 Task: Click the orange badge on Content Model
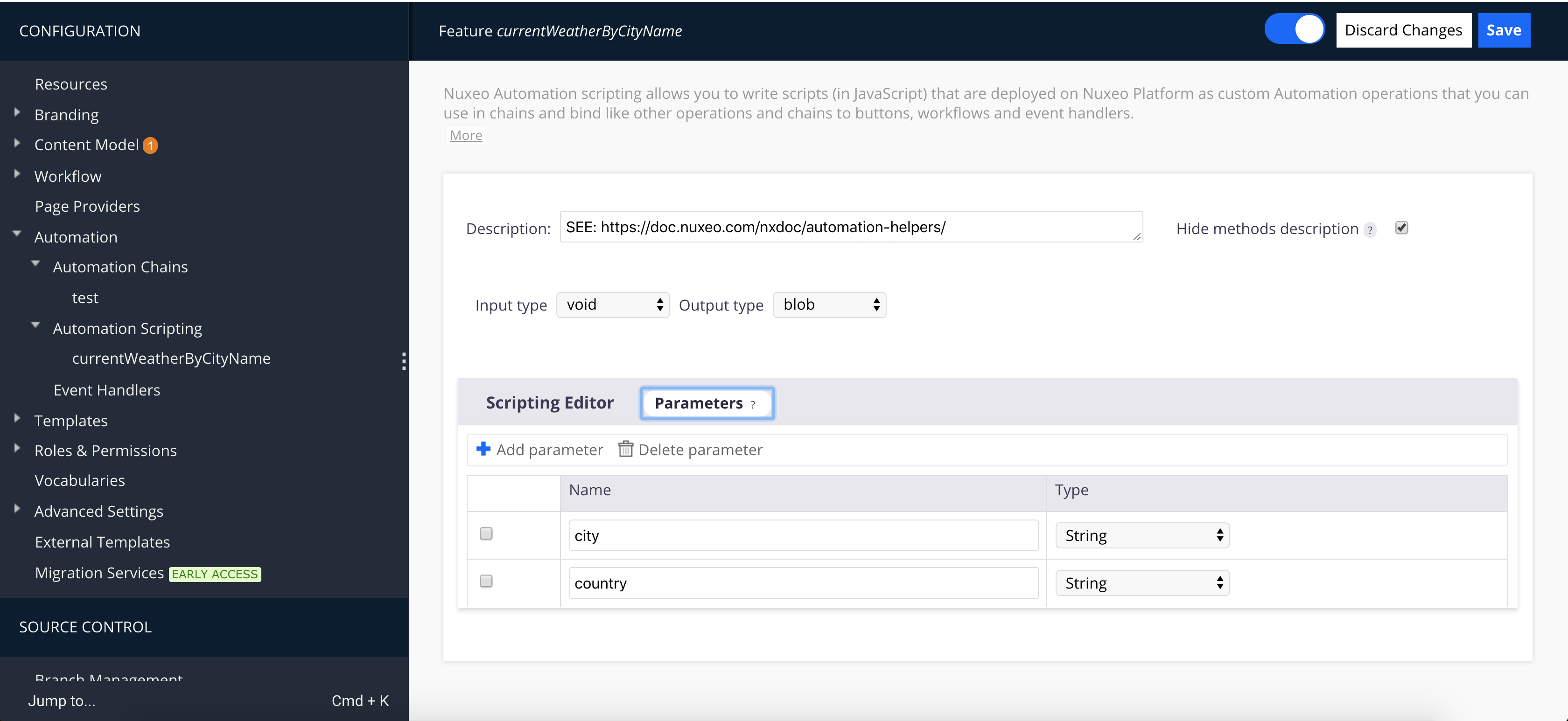tap(150, 146)
